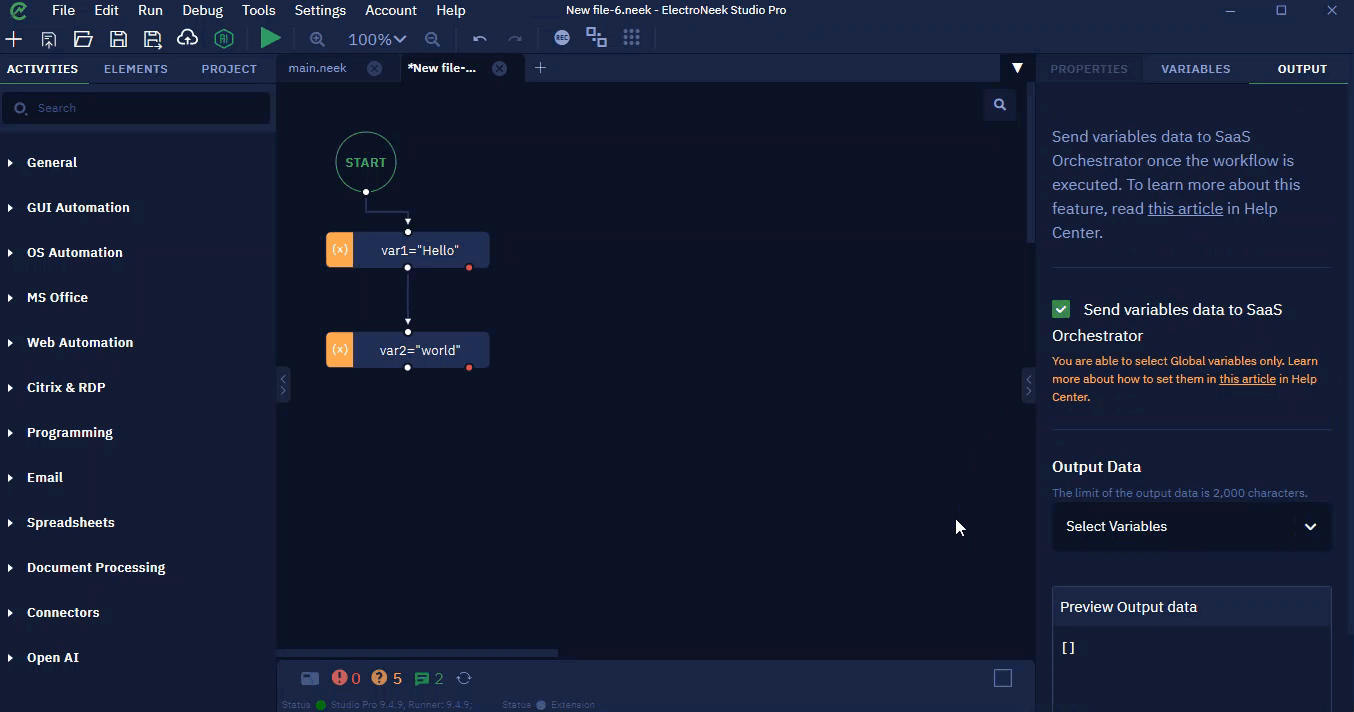Switch to the VARIABLES tab

(x=1195, y=69)
